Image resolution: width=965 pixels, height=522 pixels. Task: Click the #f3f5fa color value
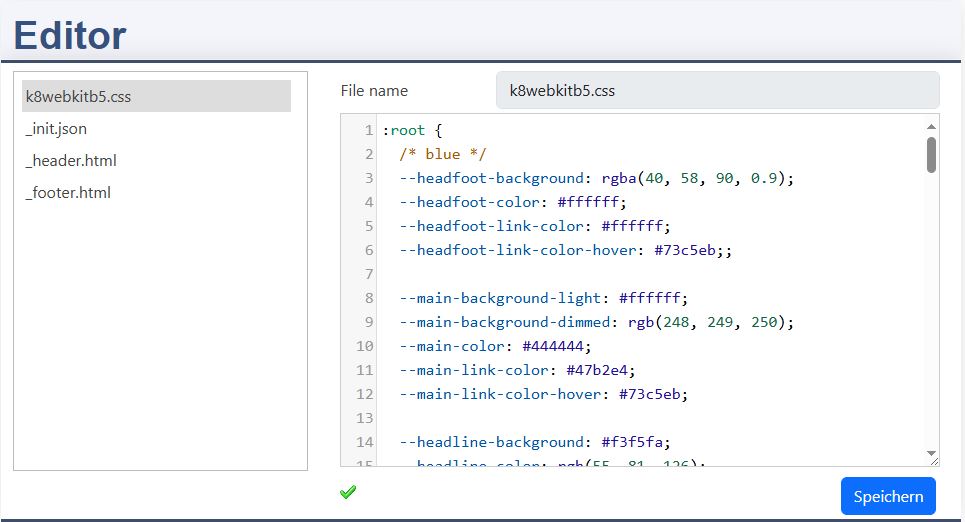pyautogui.click(x=632, y=442)
